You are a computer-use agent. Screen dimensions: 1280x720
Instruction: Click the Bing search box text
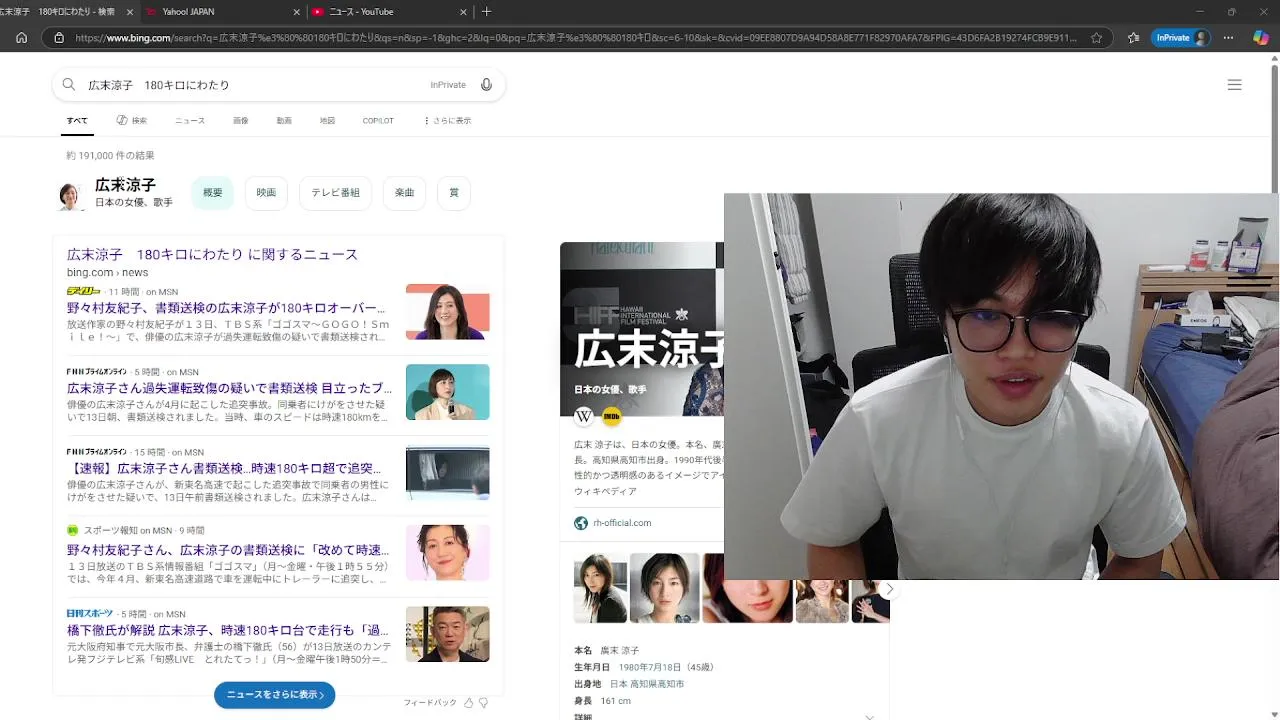click(158, 85)
